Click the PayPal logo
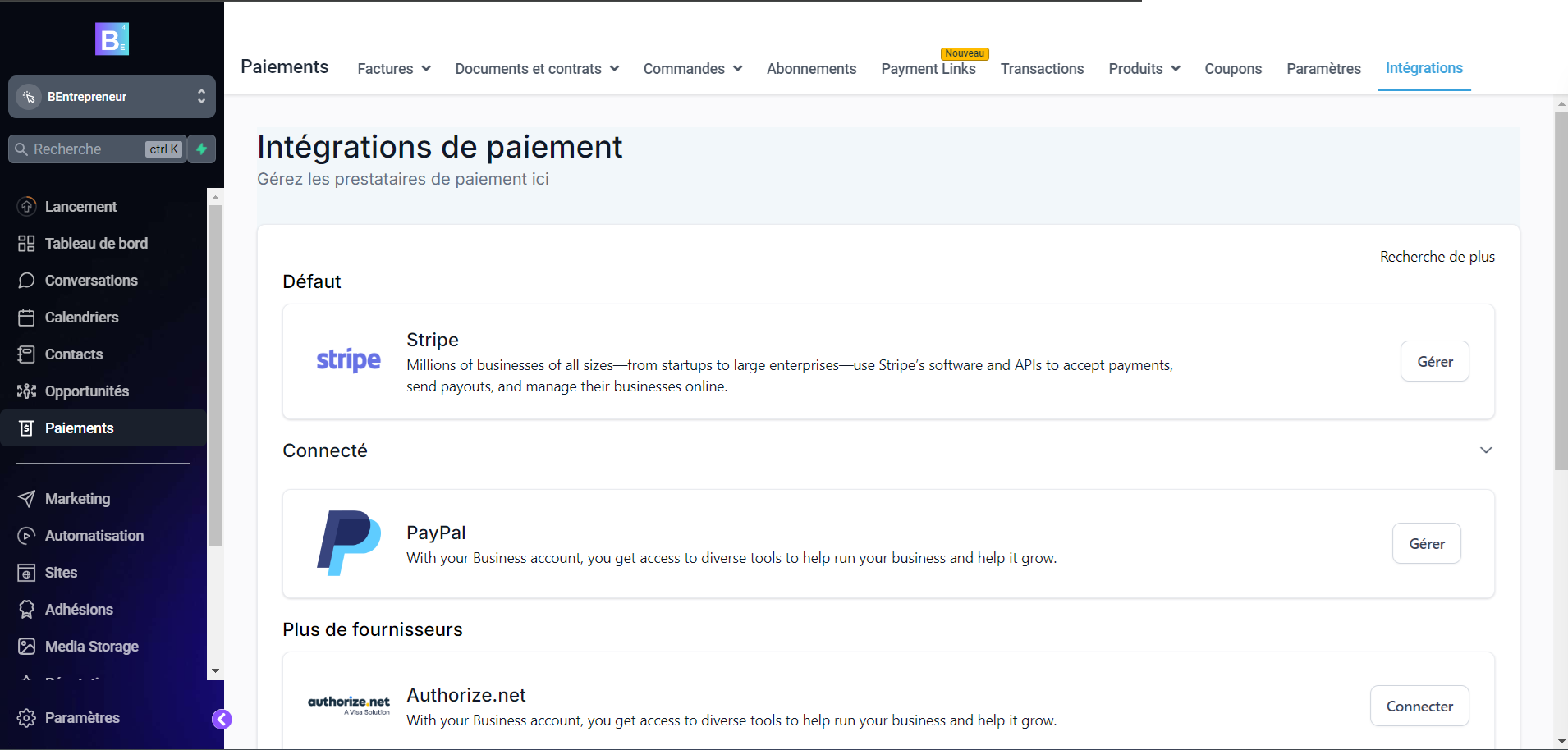The height and width of the screenshot is (750, 1568). tap(349, 542)
